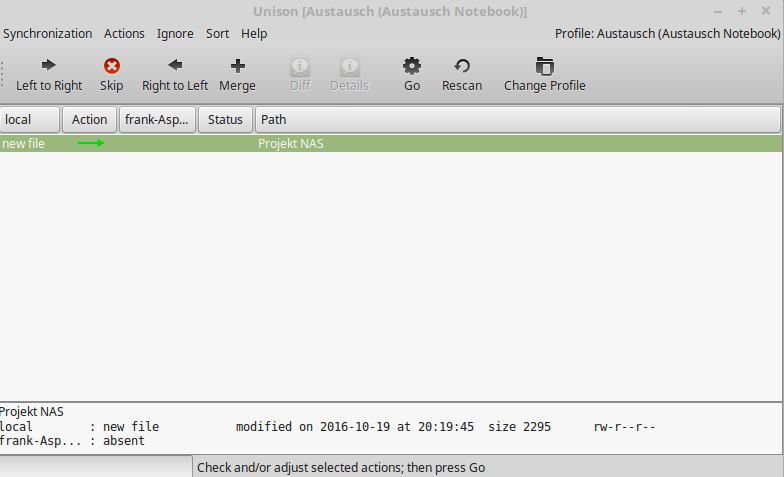
Task: Click the Path column header
Action: click(518, 120)
